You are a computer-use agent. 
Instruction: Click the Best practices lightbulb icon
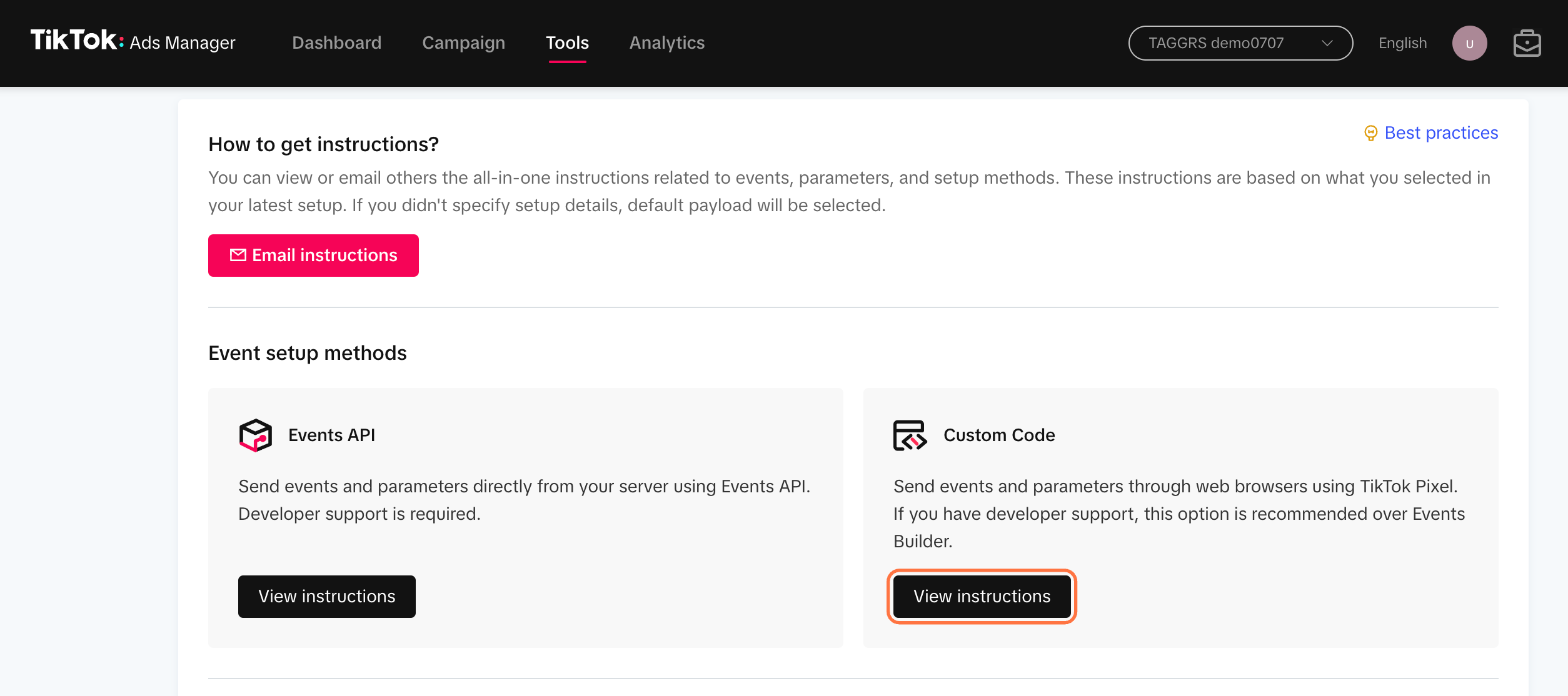tap(1370, 133)
